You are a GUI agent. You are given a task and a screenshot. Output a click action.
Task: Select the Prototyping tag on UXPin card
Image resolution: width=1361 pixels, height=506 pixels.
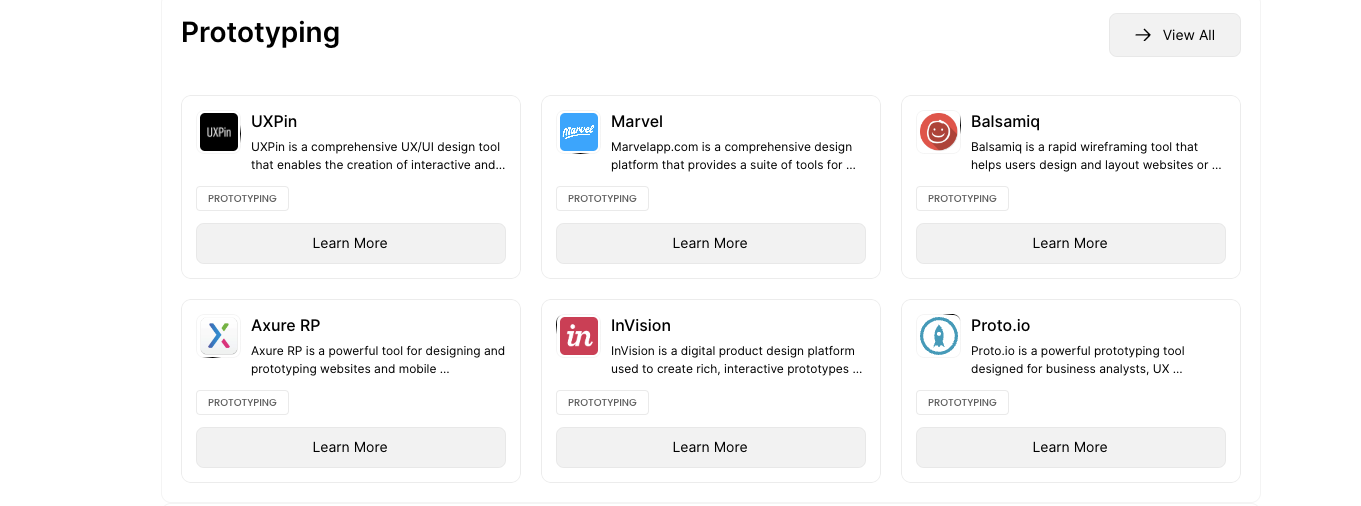242,199
